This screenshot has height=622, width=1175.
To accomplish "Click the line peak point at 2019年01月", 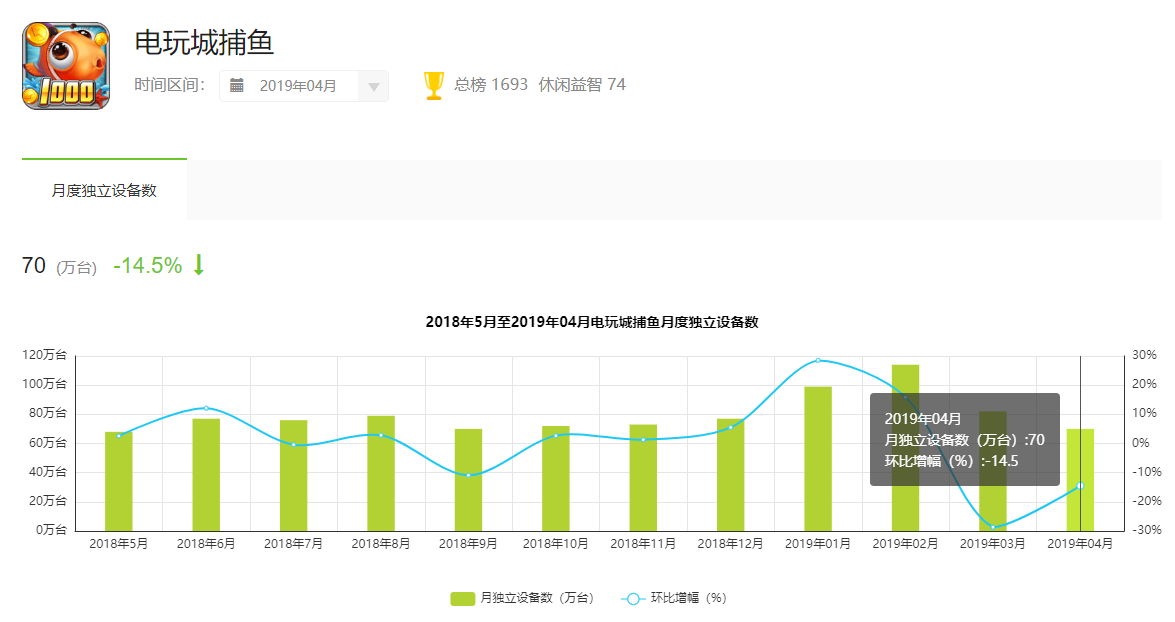I will 818,360.
